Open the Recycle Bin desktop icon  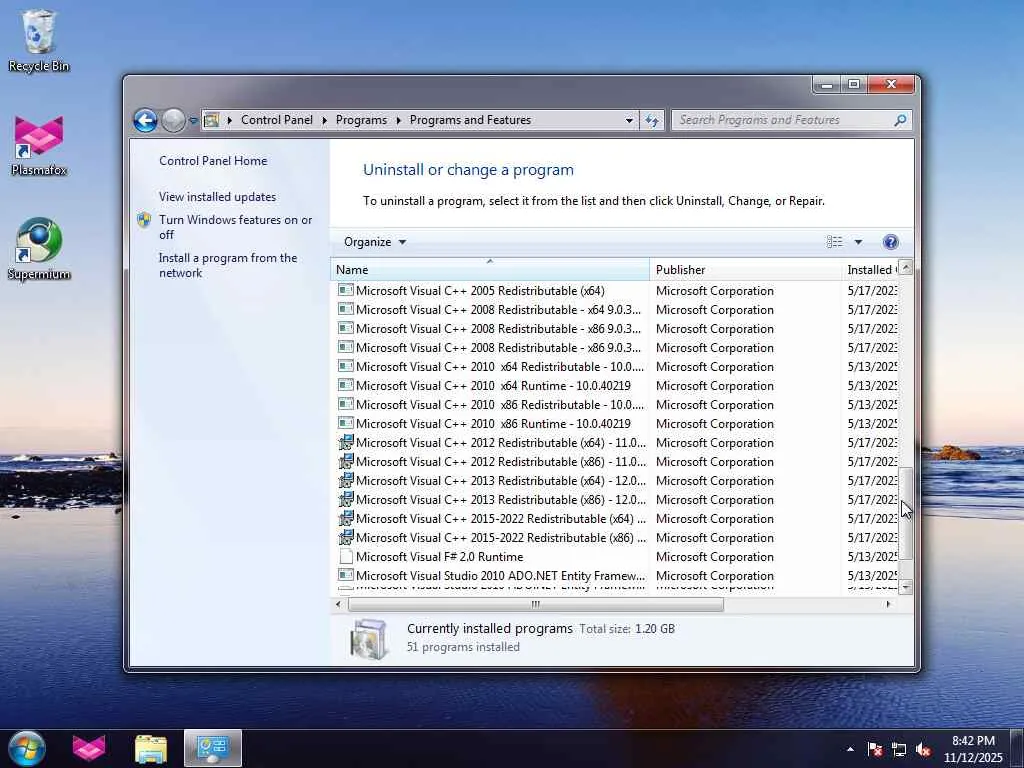coord(39,40)
